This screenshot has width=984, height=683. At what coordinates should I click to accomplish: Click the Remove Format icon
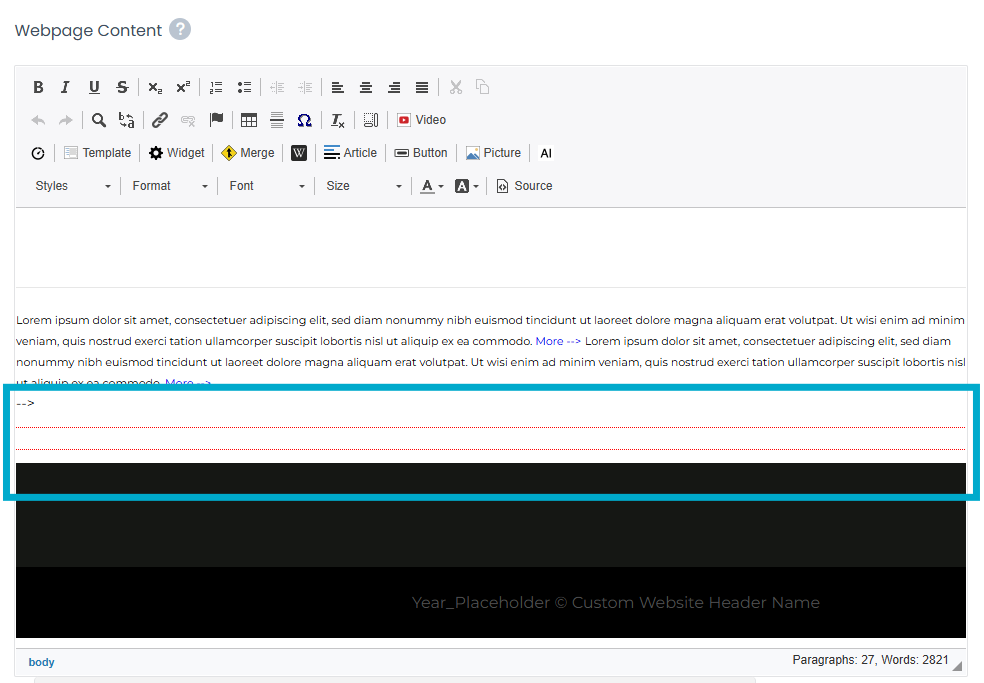pos(338,120)
